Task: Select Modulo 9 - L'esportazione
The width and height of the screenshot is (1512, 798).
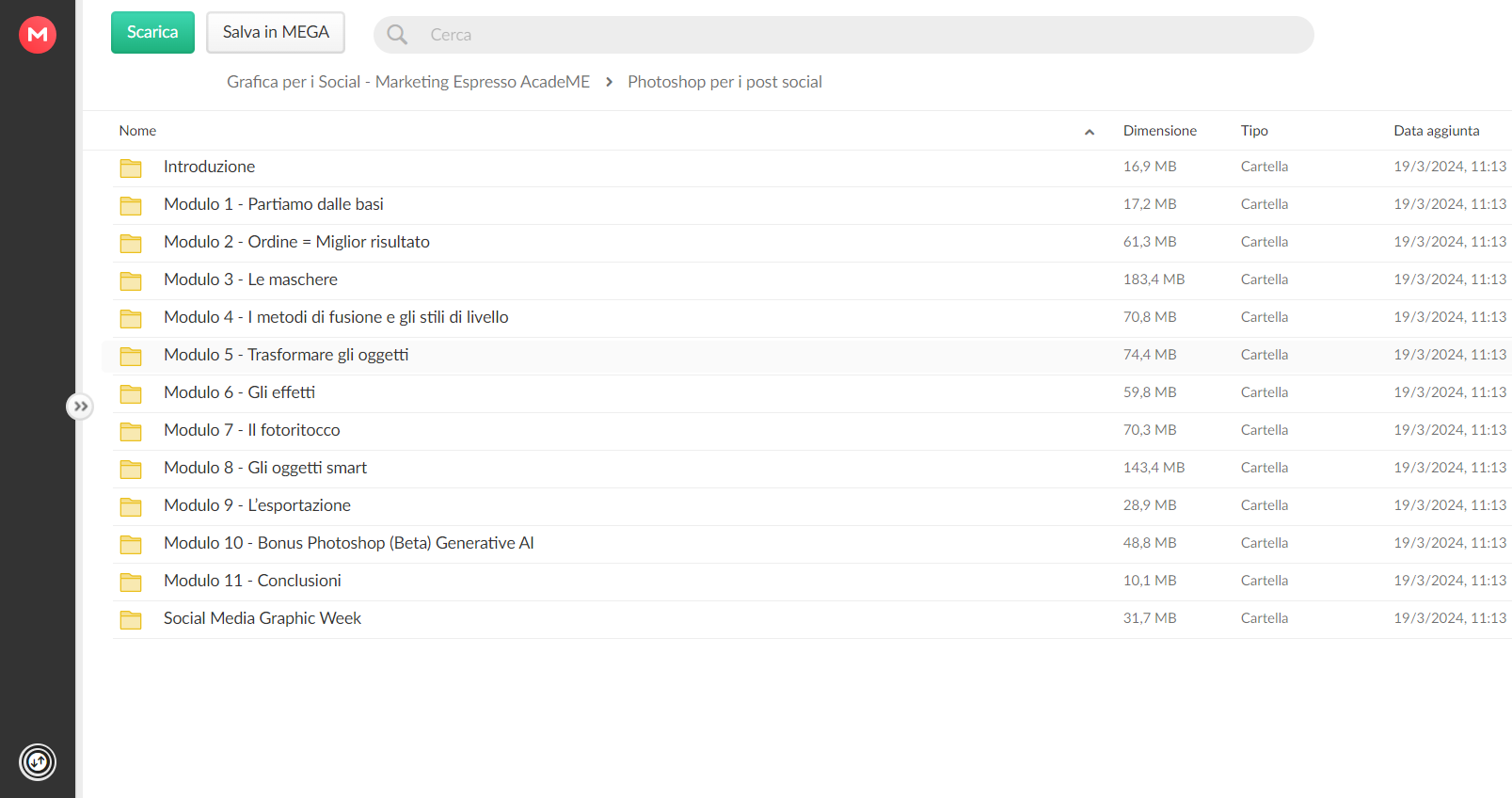Action: pos(257,505)
